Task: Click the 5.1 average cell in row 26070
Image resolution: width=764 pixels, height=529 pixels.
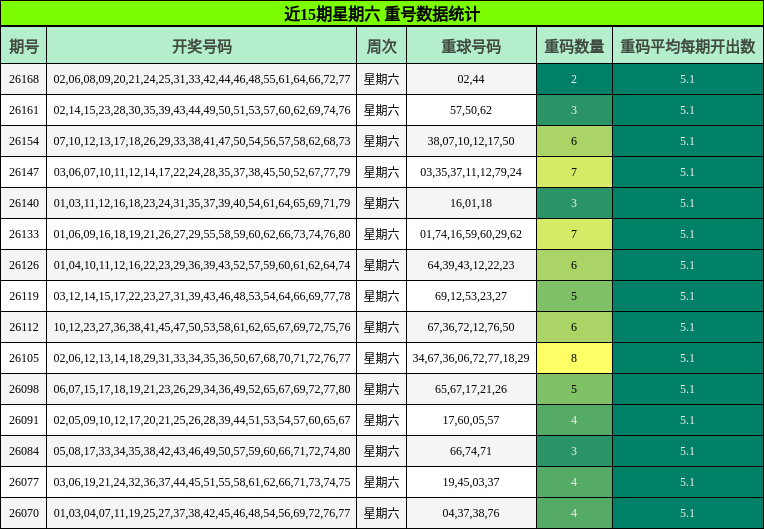Action: coord(688,513)
